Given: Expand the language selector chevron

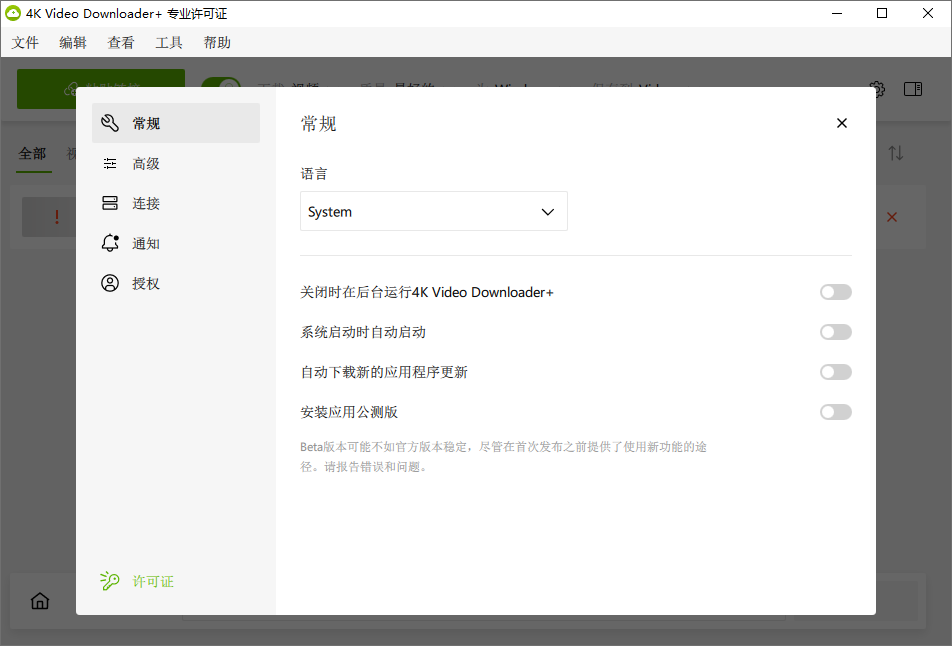Looking at the screenshot, I should 547,211.
